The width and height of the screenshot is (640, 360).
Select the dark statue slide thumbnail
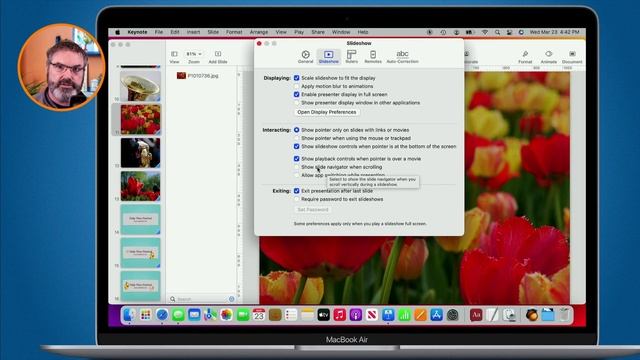[140, 153]
